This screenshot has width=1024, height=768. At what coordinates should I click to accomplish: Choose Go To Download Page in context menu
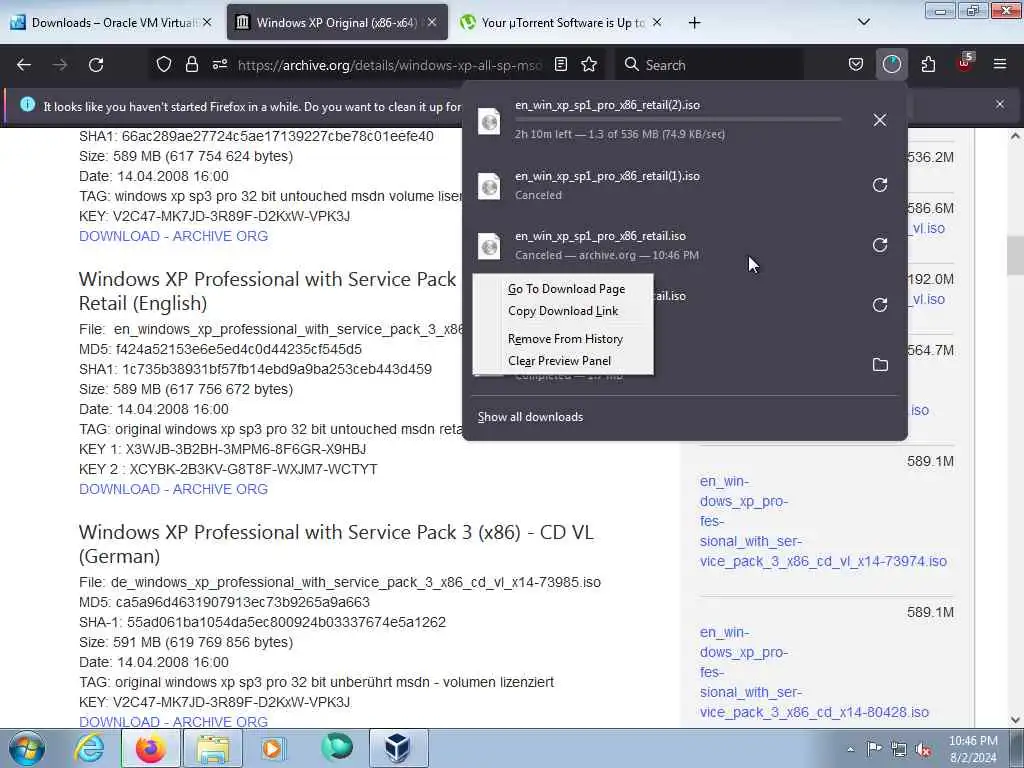tap(566, 289)
